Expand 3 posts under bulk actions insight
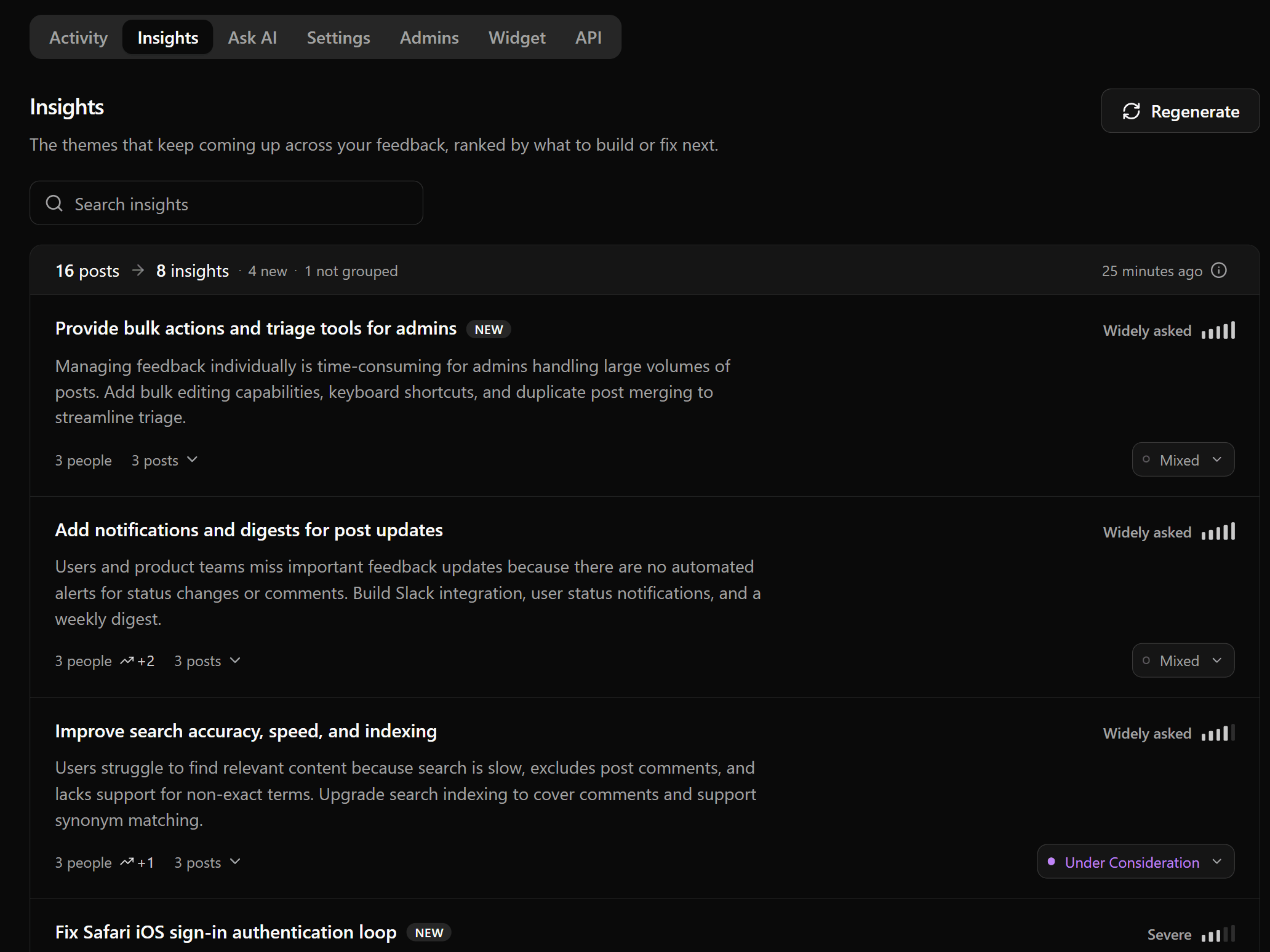The width and height of the screenshot is (1270, 952). 164,460
